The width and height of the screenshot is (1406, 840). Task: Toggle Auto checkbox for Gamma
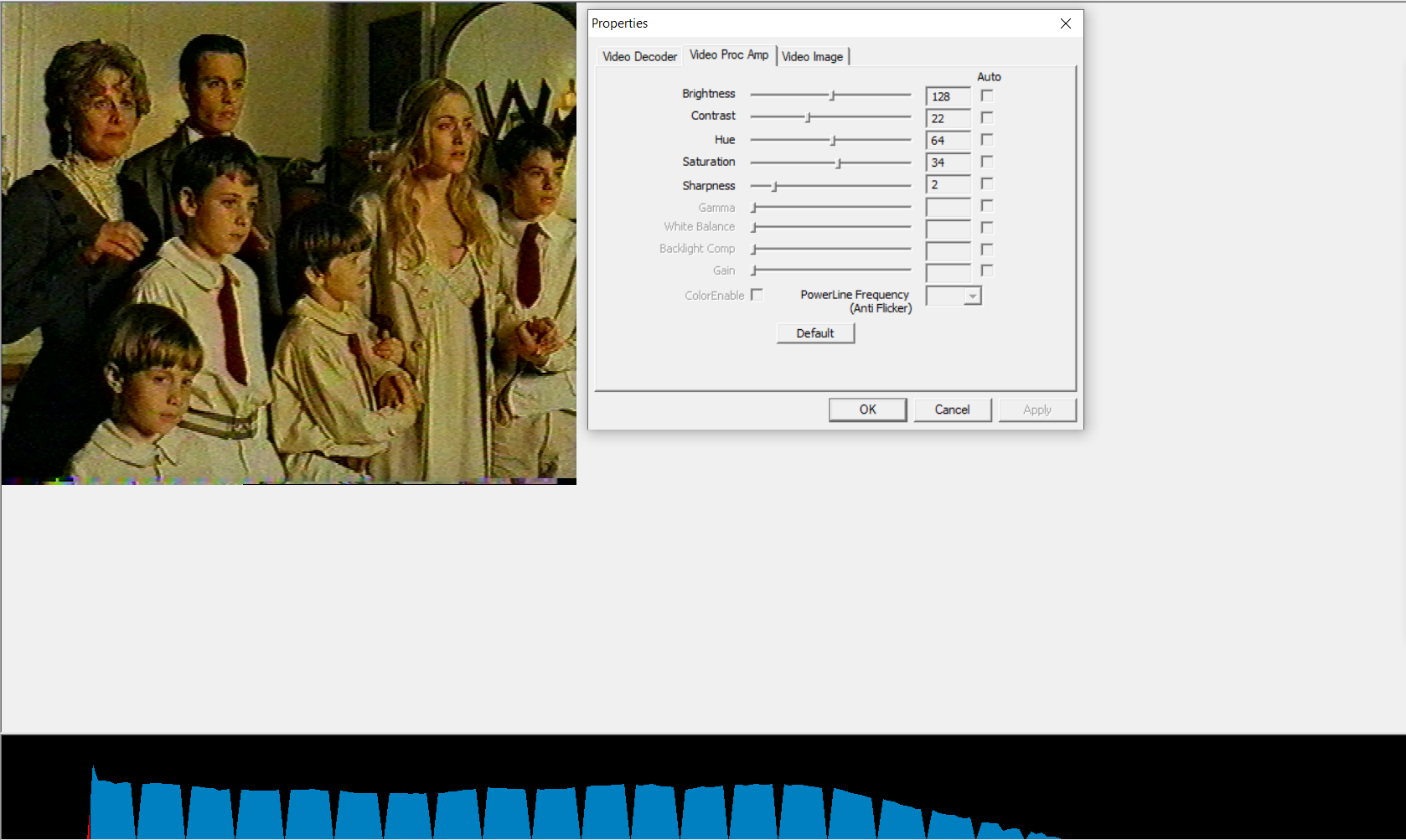coord(987,205)
